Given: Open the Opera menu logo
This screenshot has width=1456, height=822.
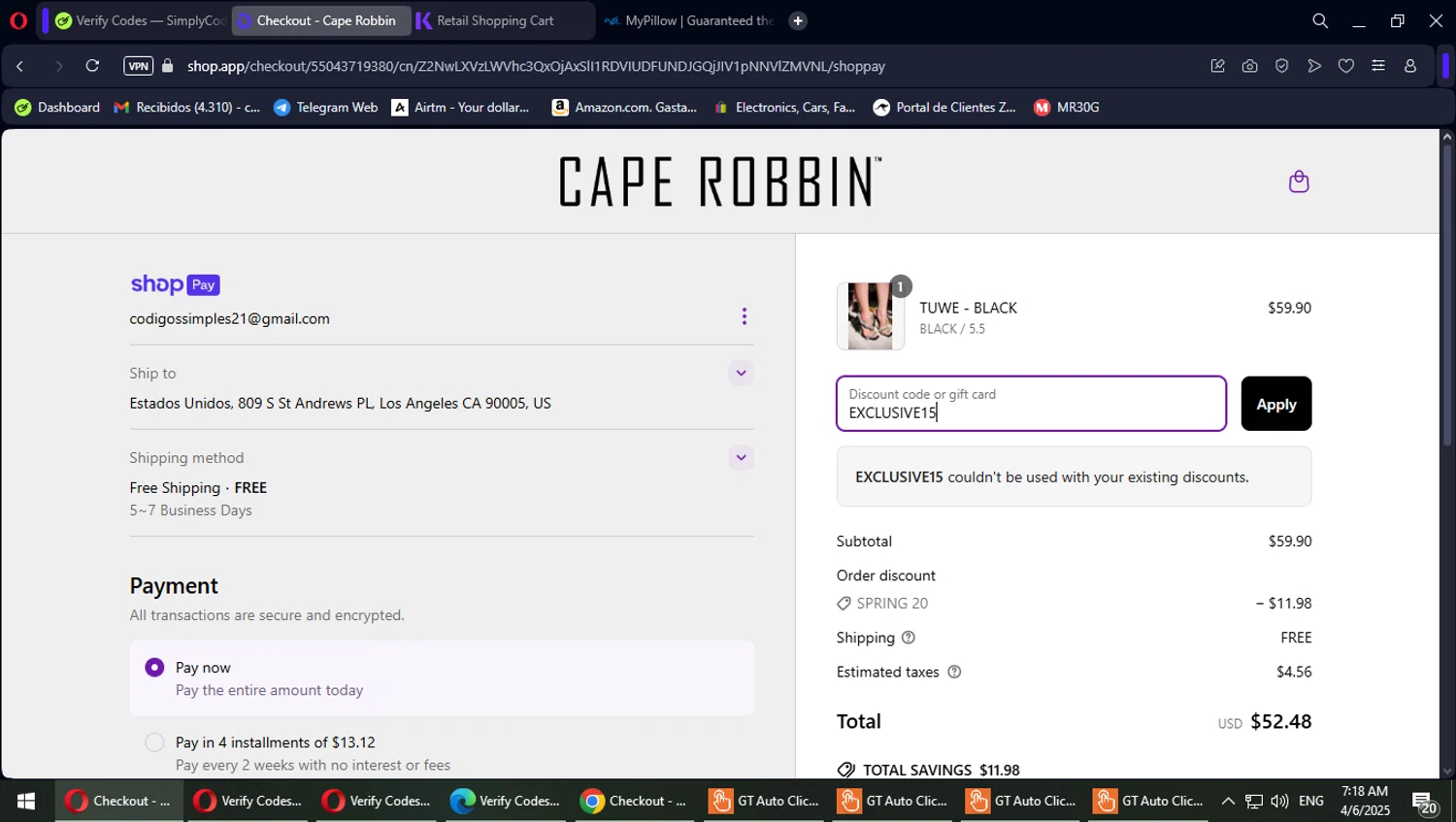Looking at the screenshot, I should point(18,20).
